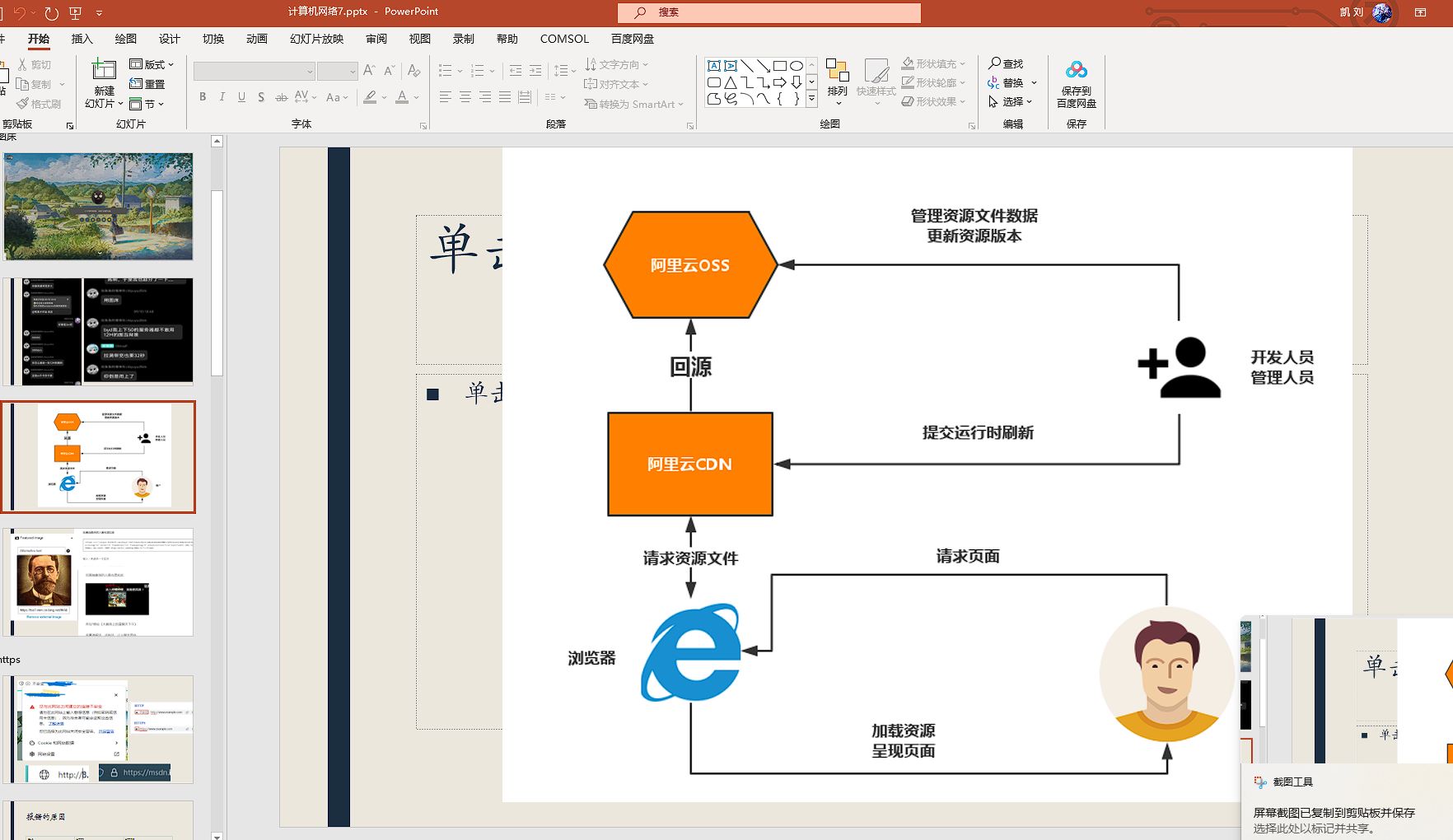The image size is (1453, 840).
Task: Select the triangle shape in shapes gallery
Action: coord(731,82)
